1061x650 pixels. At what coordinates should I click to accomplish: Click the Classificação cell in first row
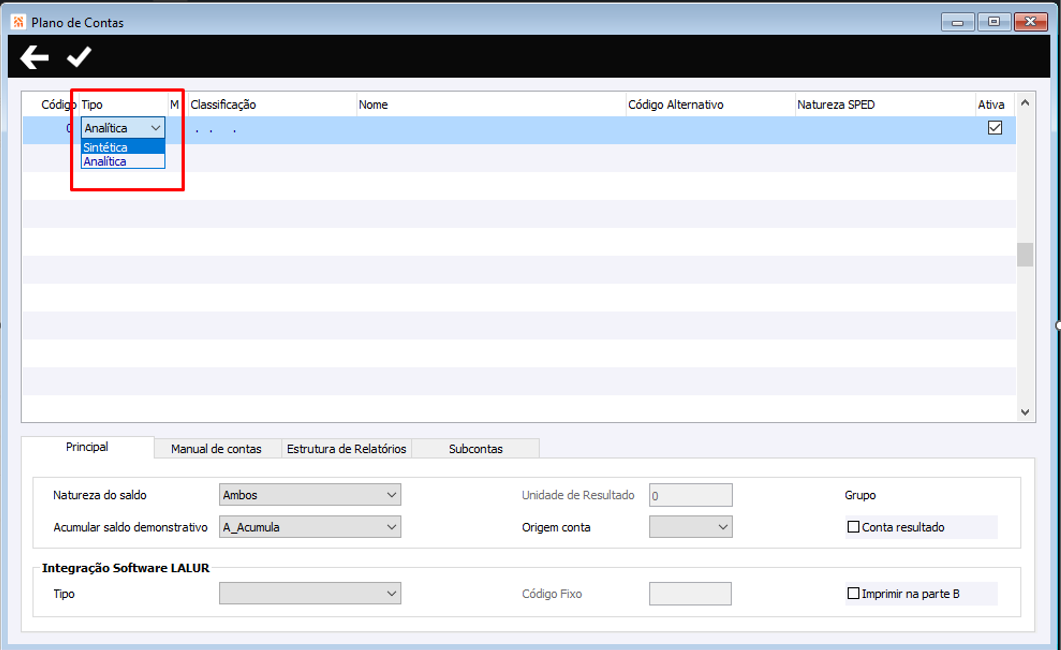click(271, 129)
